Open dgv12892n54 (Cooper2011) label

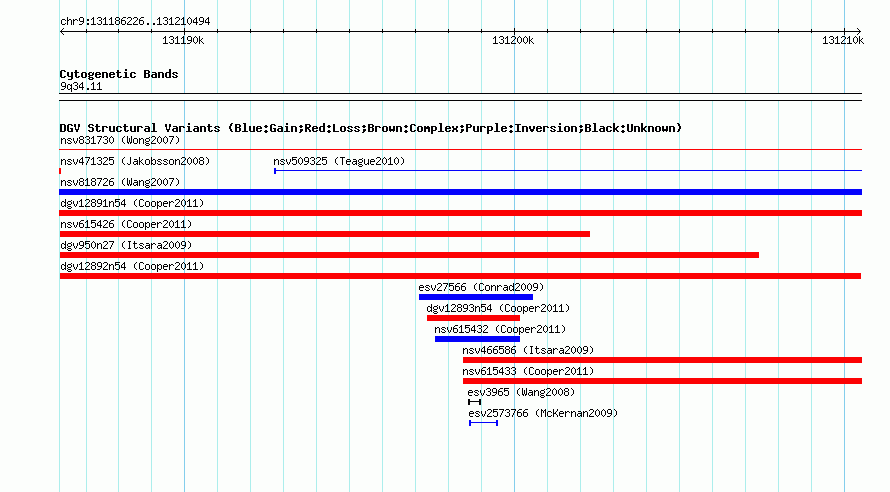[x=132, y=266]
